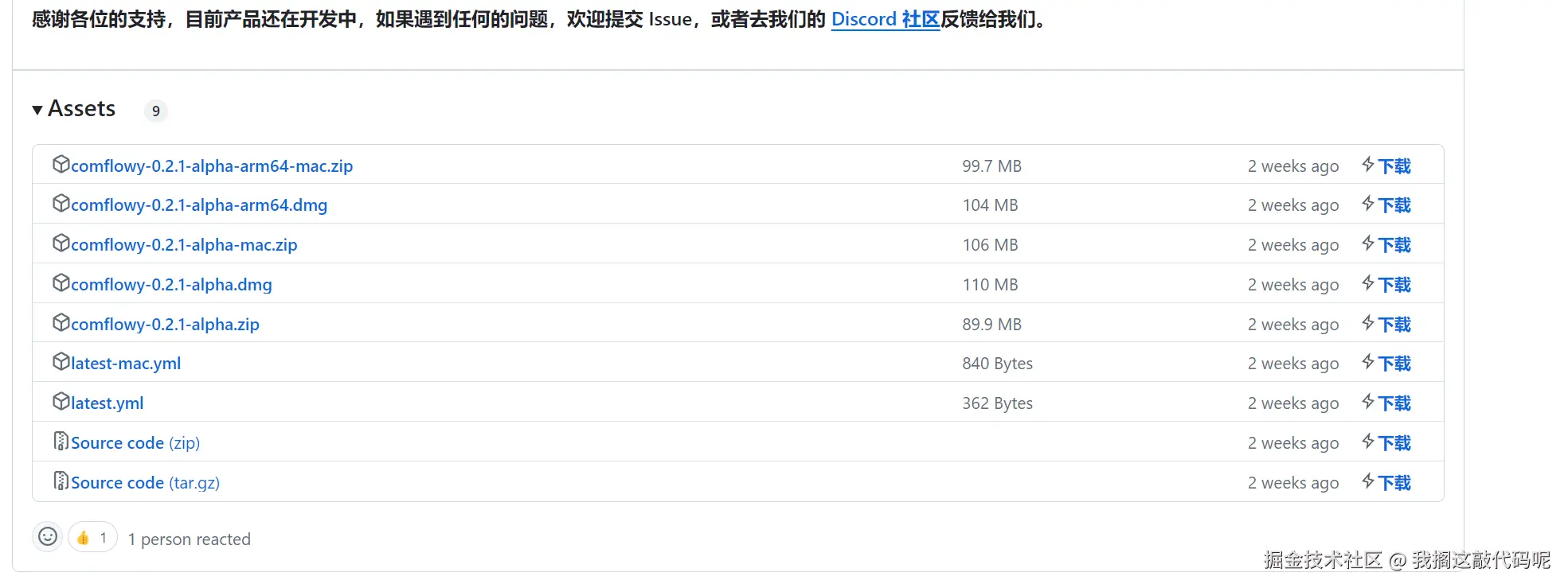
Task: Collapse the Assets section triangle
Action: click(37, 110)
